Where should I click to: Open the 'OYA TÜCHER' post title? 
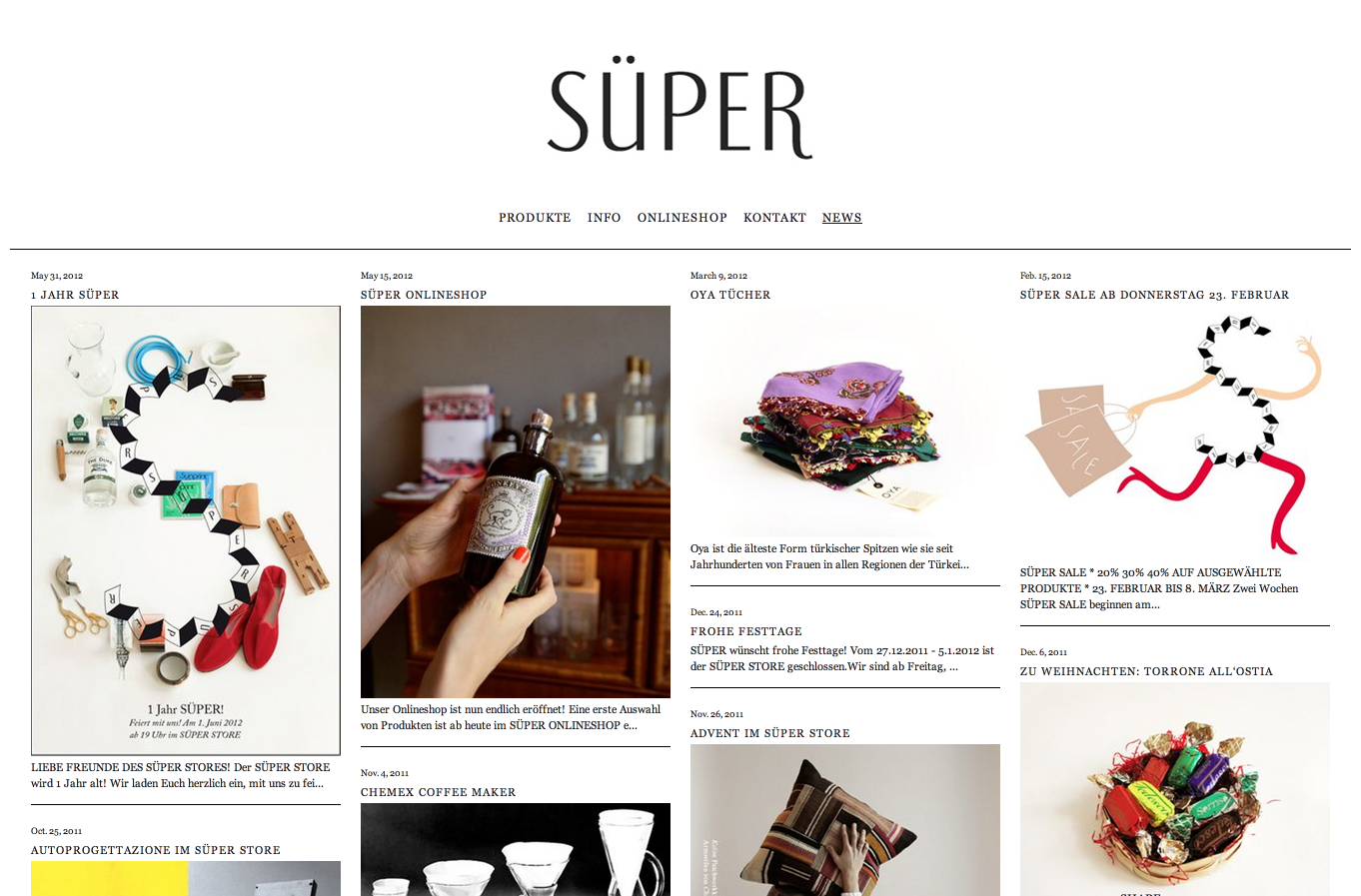(x=730, y=295)
